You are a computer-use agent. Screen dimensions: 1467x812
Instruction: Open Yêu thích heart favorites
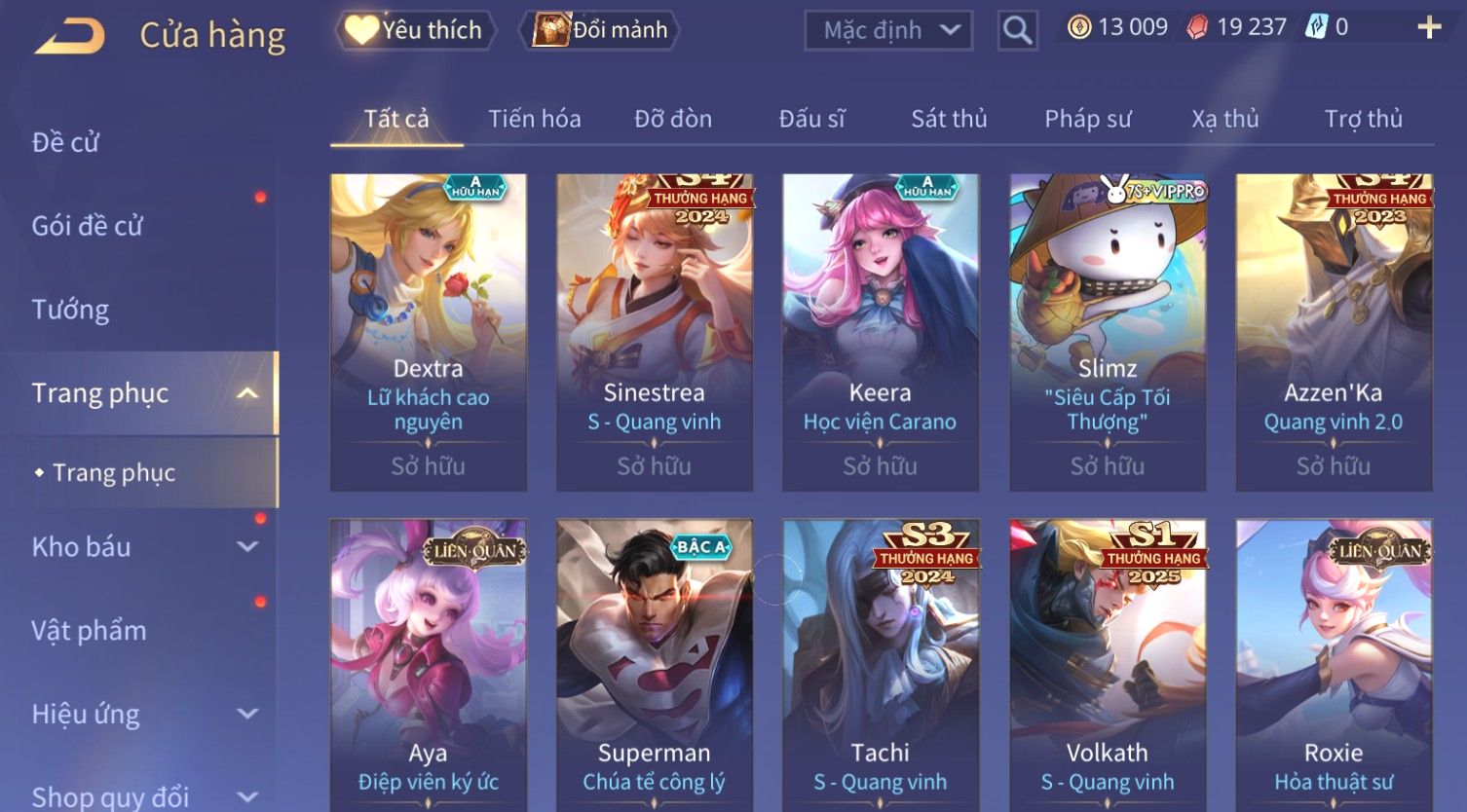pyautogui.click(x=415, y=30)
